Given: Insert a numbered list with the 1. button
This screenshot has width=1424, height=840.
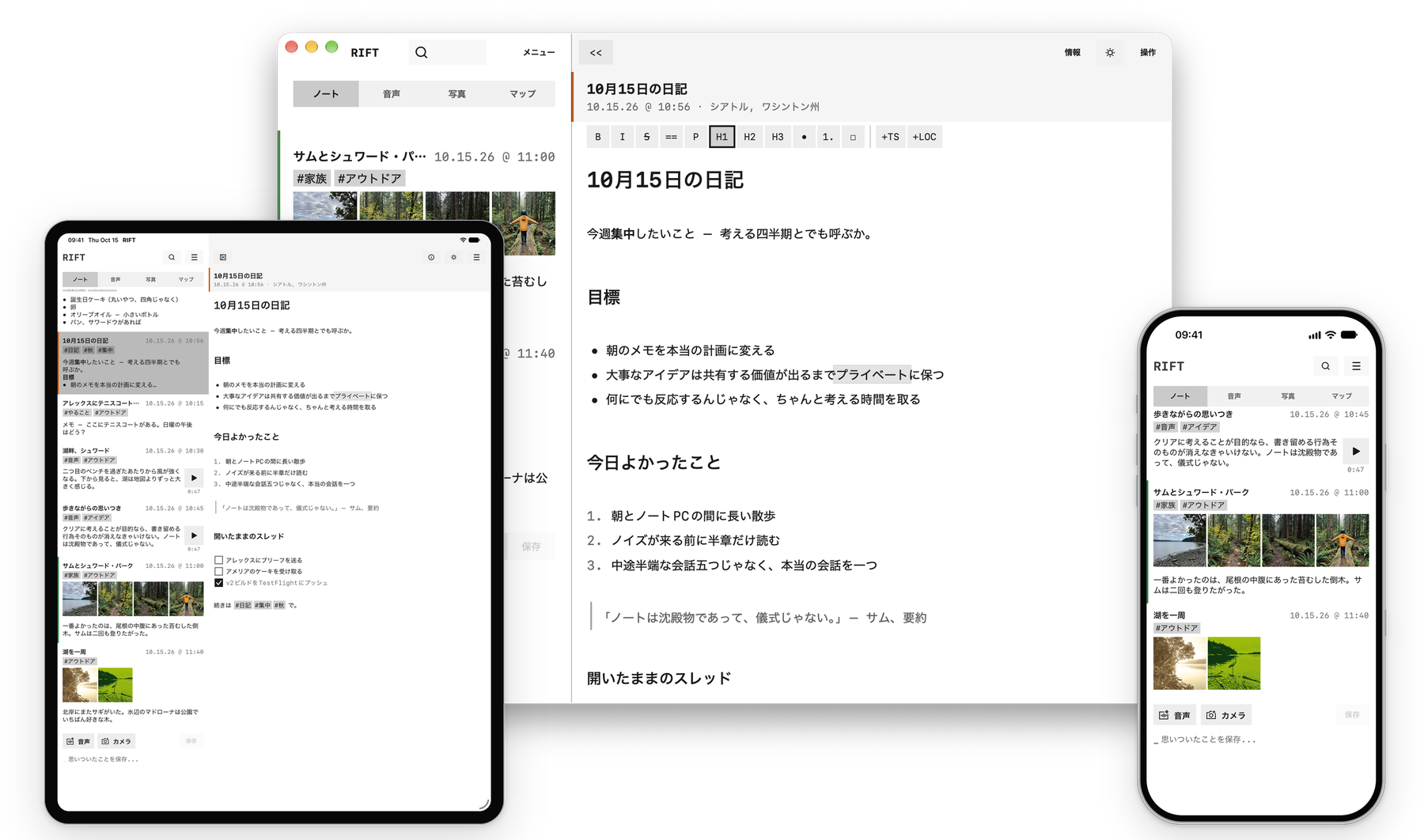Looking at the screenshot, I should 828,137.
